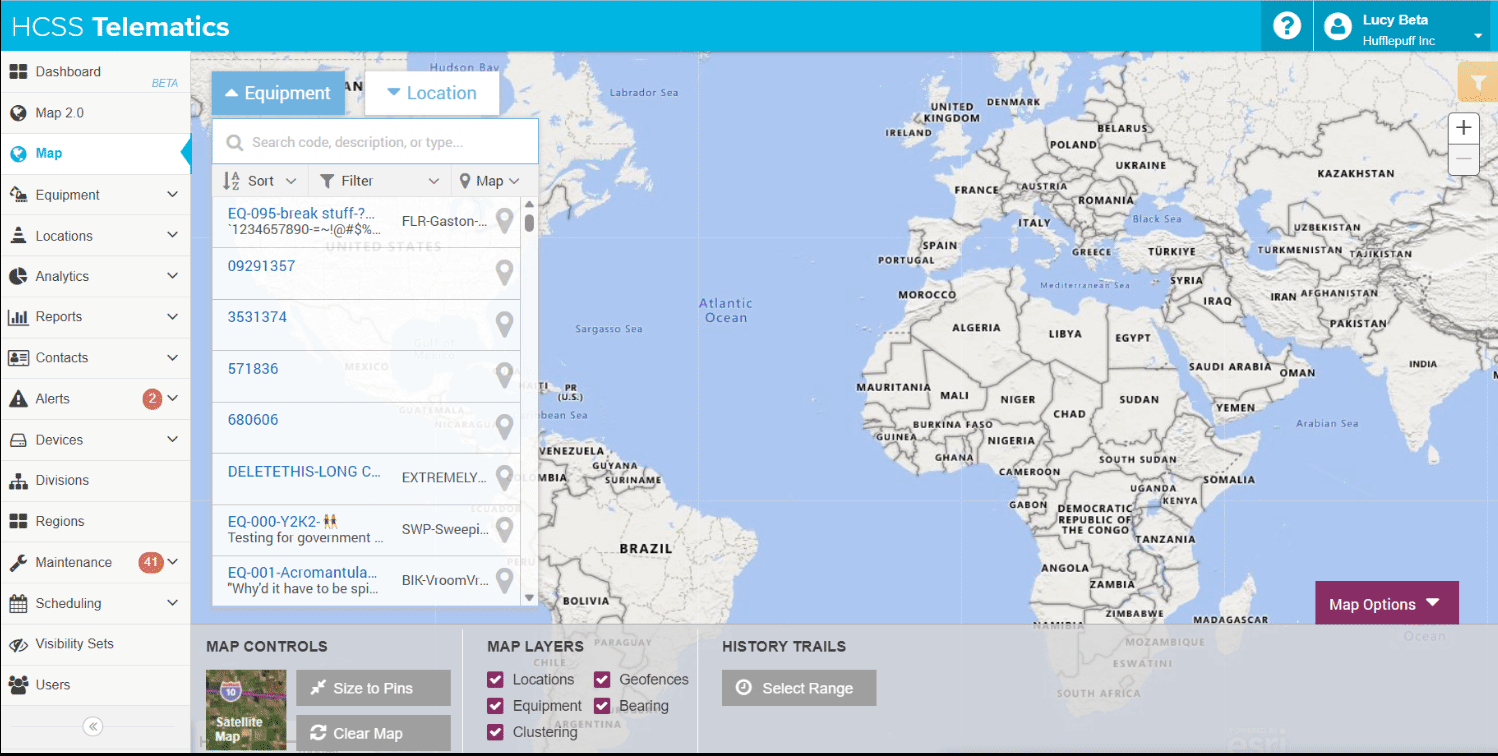This screenshot has width=1498, height=756.
Task: Click the location pin for 09291357
Action: (505, 272)
